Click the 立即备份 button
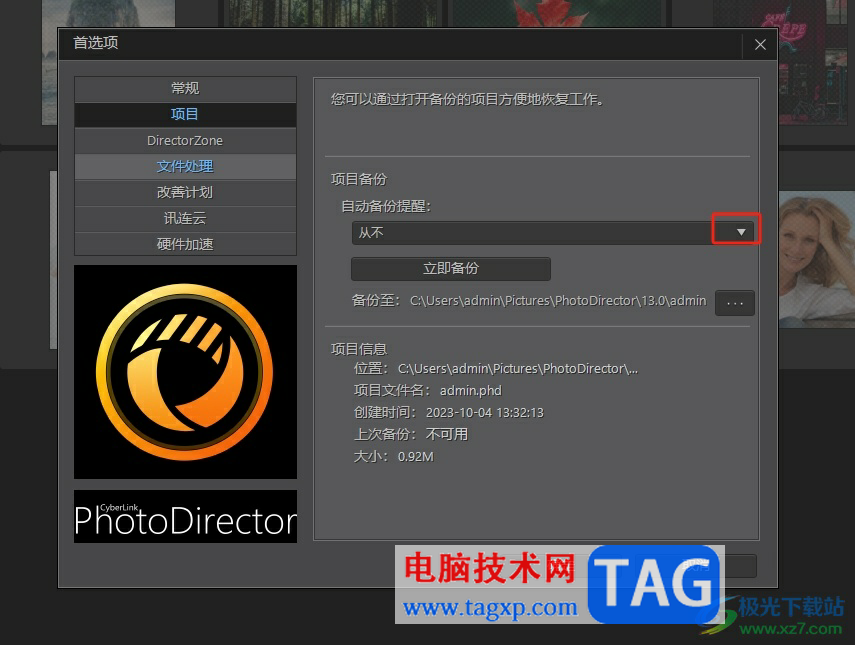The height and width of the screenshot is (645, 855). tap(451, 268)
